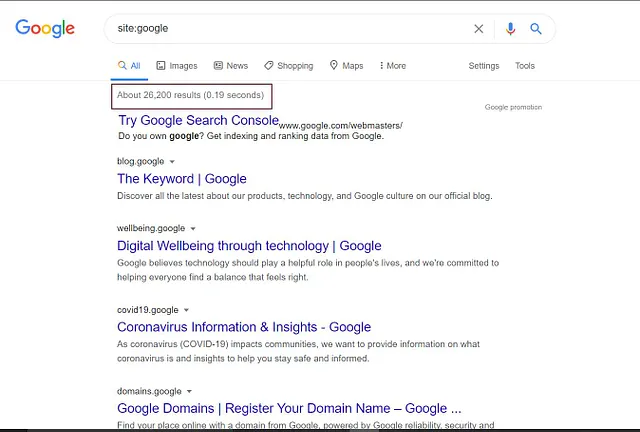Open search Tools
This screenshot has height=432, width=640.
coord(524,66)
